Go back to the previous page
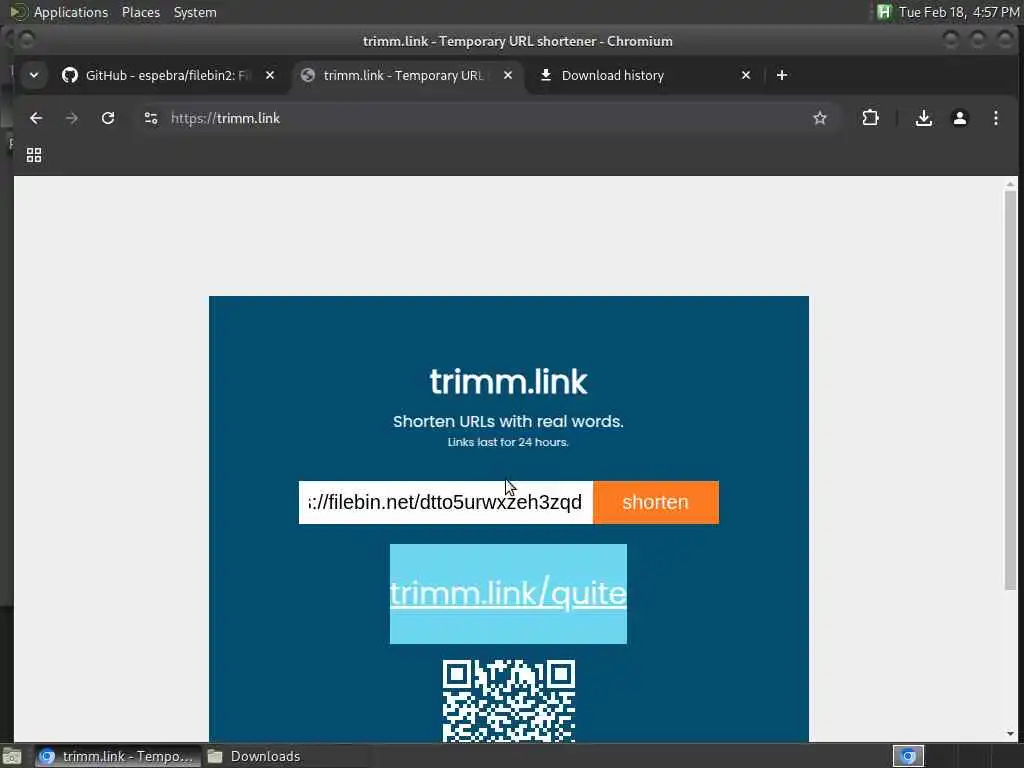The image size is (1024, 768). click(36, 118)
